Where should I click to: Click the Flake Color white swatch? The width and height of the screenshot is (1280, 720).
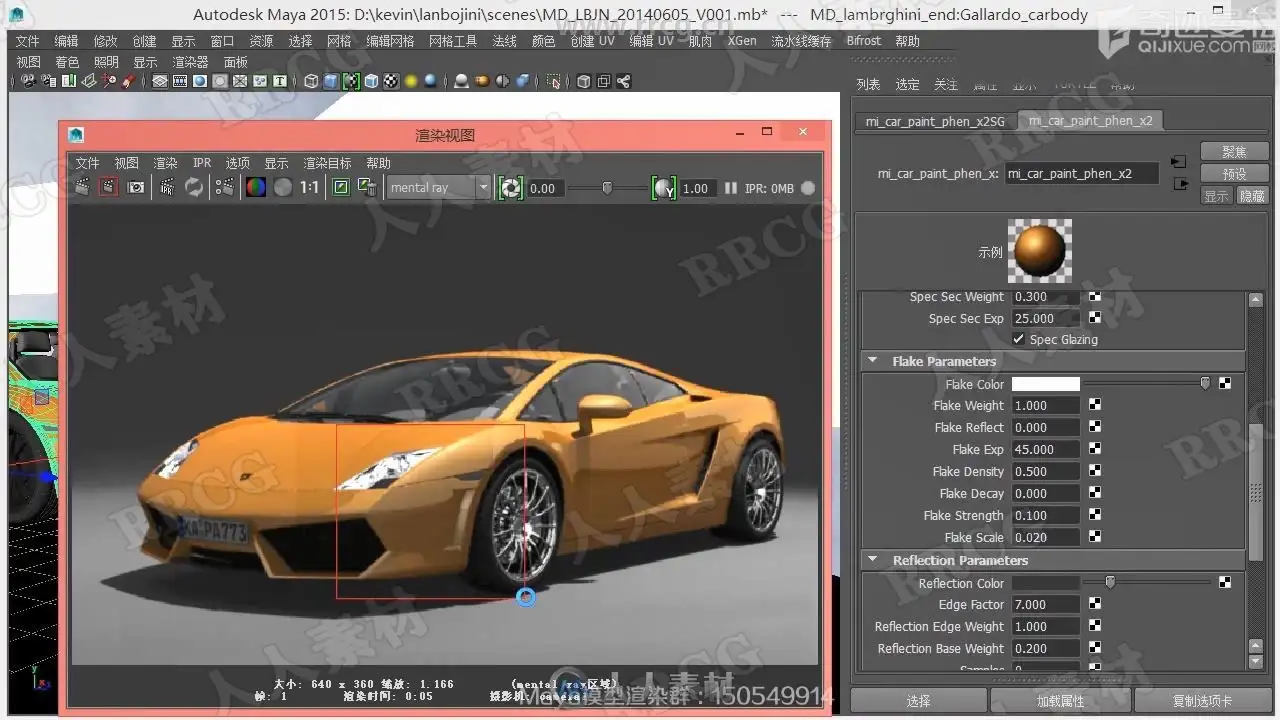(x=1046, y=384)
